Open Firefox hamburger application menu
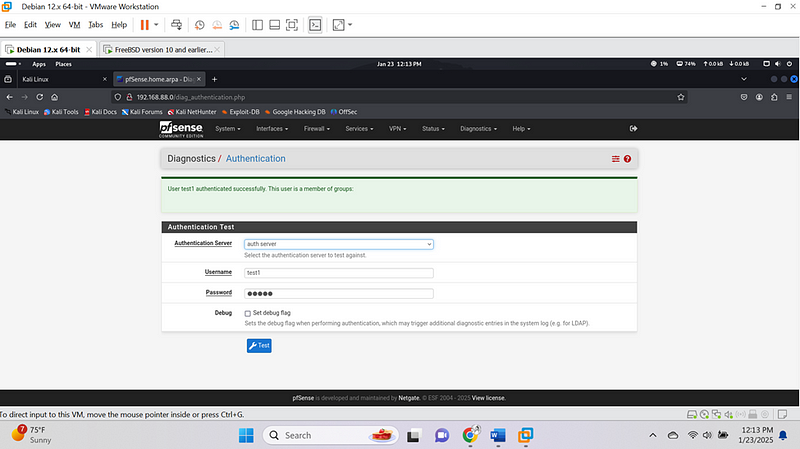The width and height of the screenshot is (800, 449). coord(789,97)
